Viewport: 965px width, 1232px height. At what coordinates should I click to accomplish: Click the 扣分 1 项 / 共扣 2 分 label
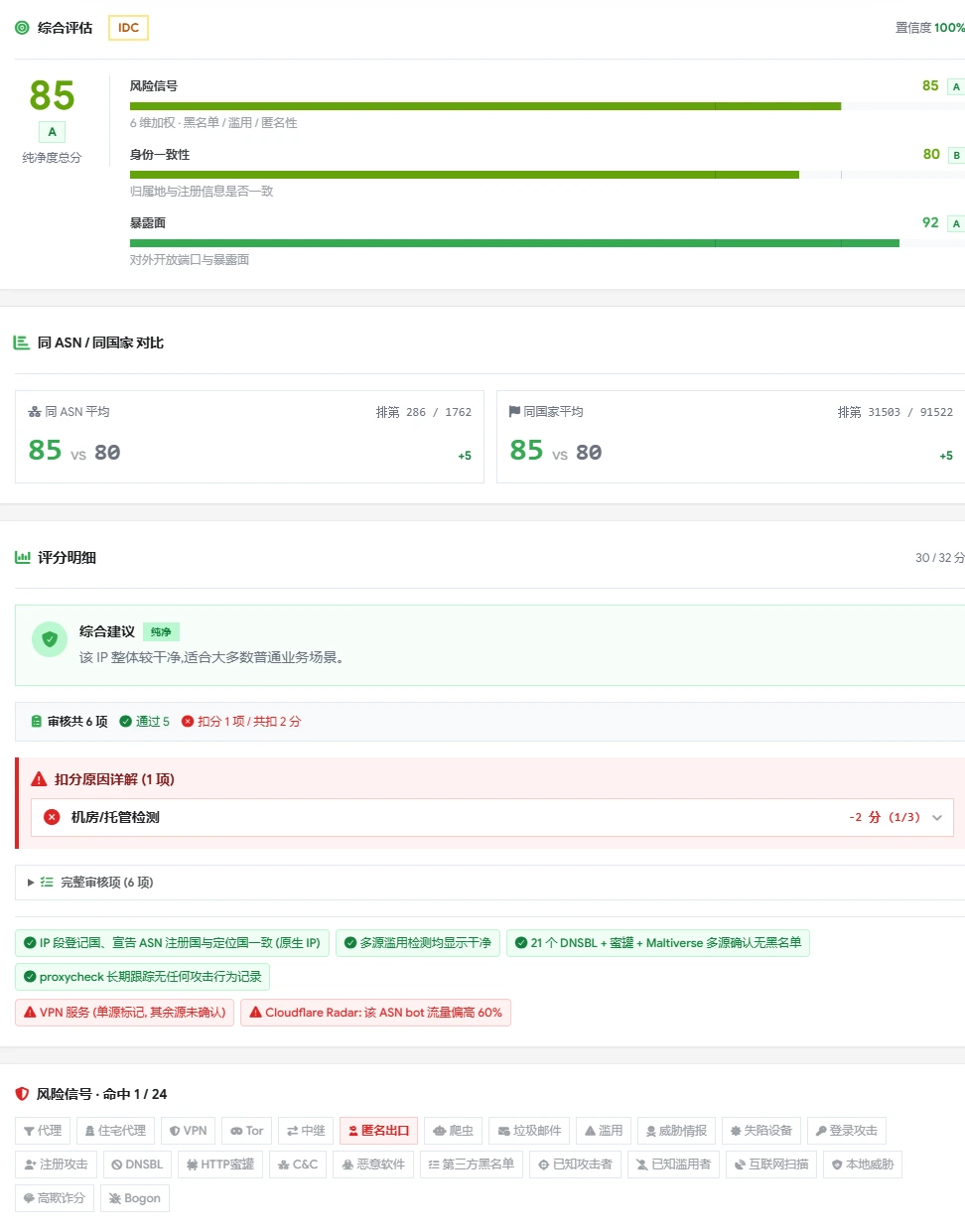click(x=241, y=722)
